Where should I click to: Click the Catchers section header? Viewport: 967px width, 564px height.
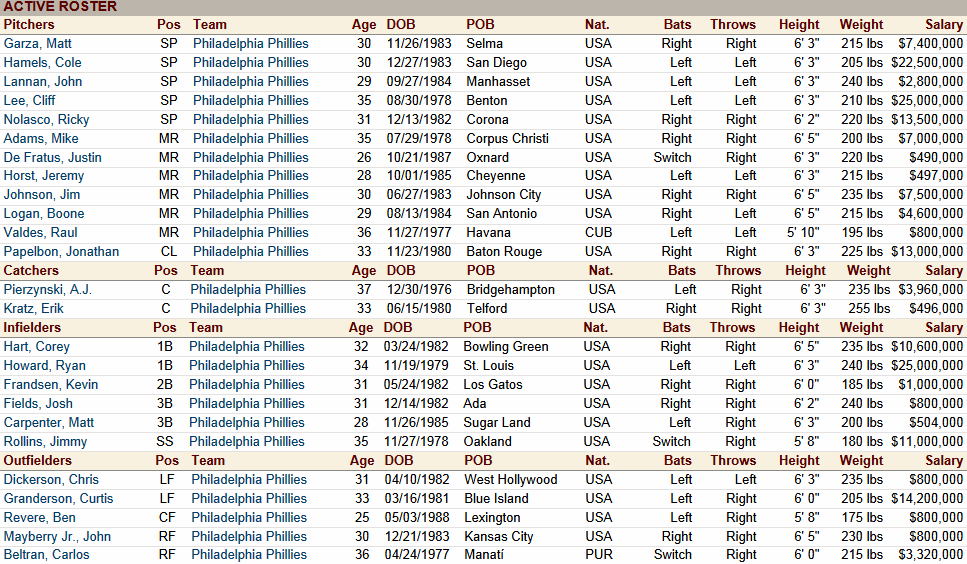(31, 271)
